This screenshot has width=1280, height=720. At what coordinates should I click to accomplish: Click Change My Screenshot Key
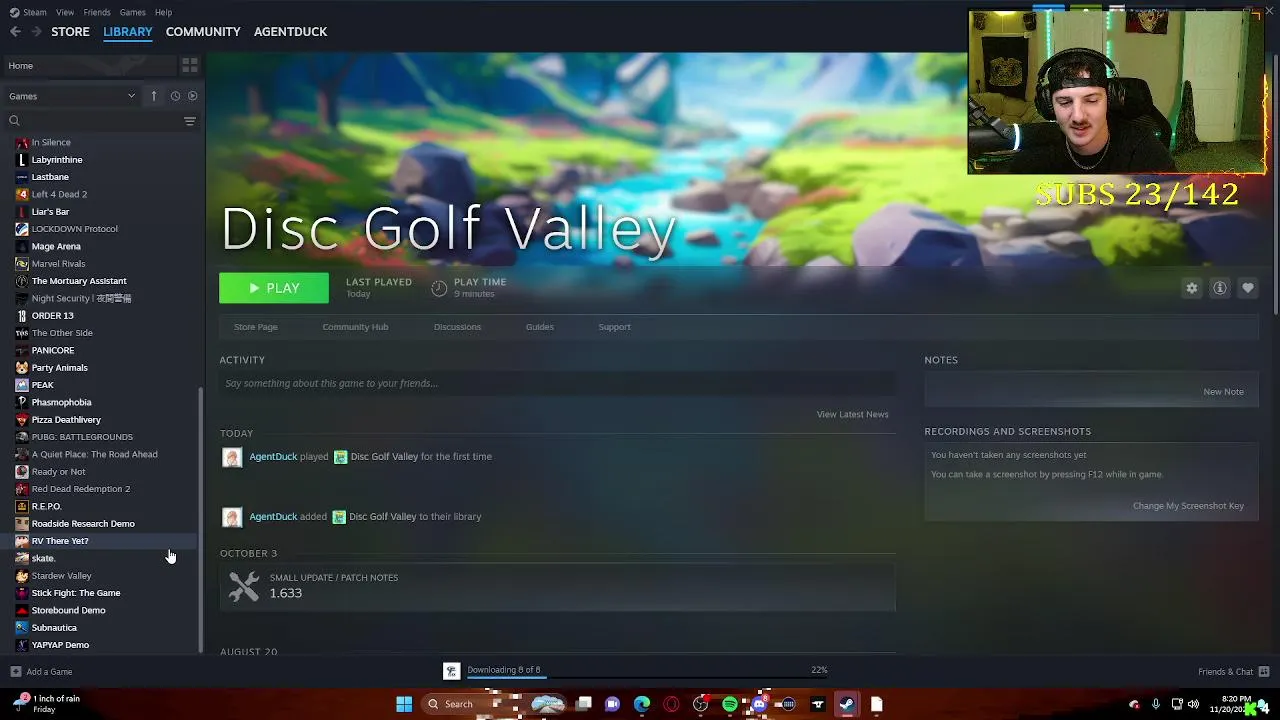point(1188,506)
